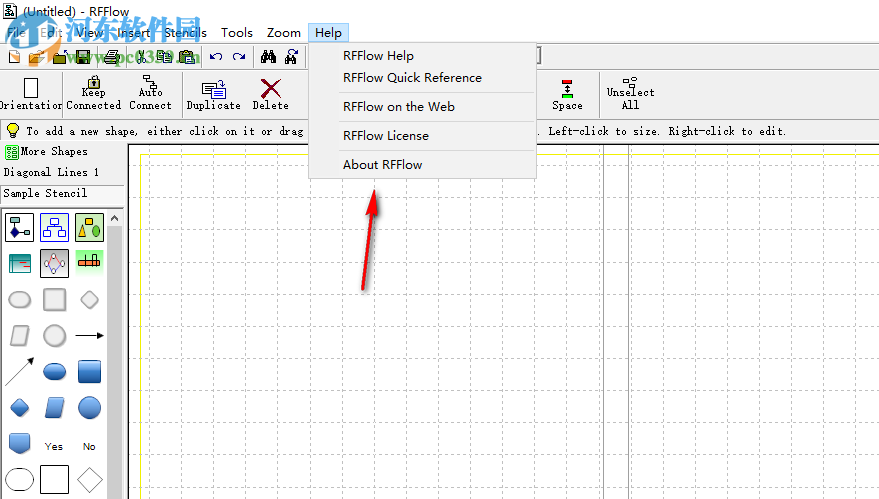879x499 pixels.
Task: Close the open Help menu
Action: point(329,33)
